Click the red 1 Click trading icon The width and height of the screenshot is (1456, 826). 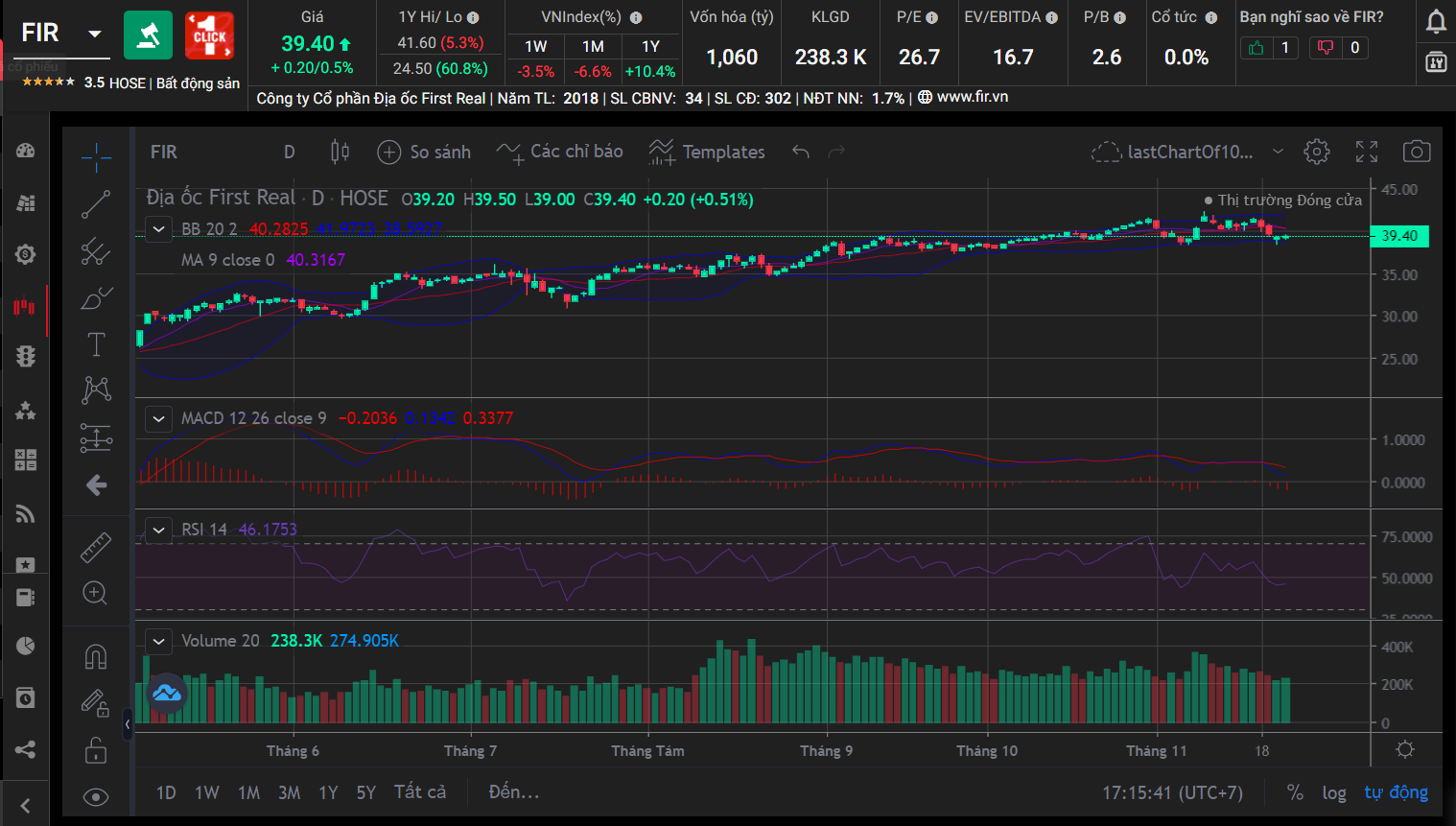click(x=209, y=35)
